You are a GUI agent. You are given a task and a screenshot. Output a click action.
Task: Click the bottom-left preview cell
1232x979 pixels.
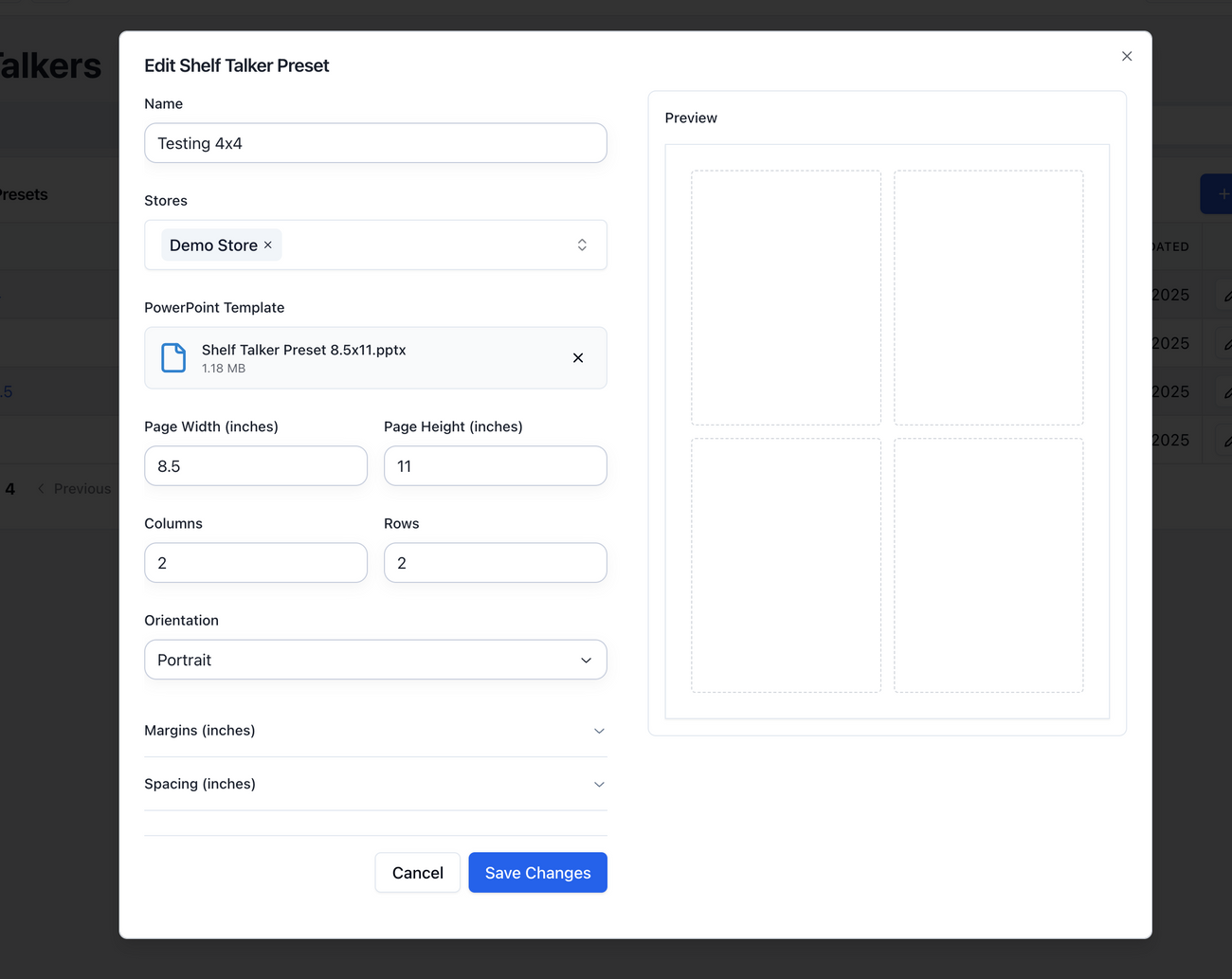coord(786,565)
